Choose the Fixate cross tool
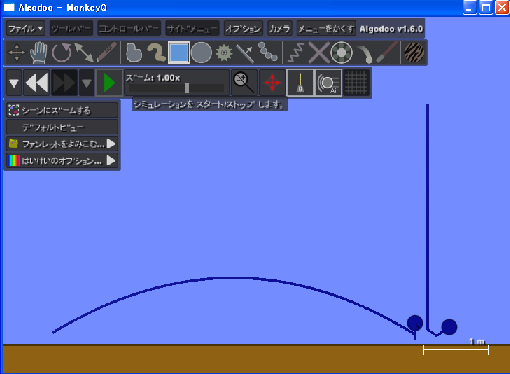 tap(318, 52)
